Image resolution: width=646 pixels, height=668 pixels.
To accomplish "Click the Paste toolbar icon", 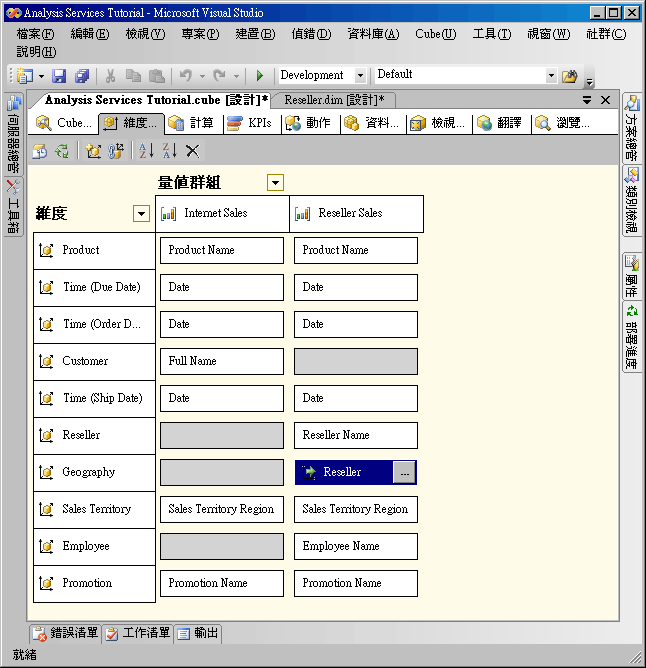I will click(x=157, y=76).
